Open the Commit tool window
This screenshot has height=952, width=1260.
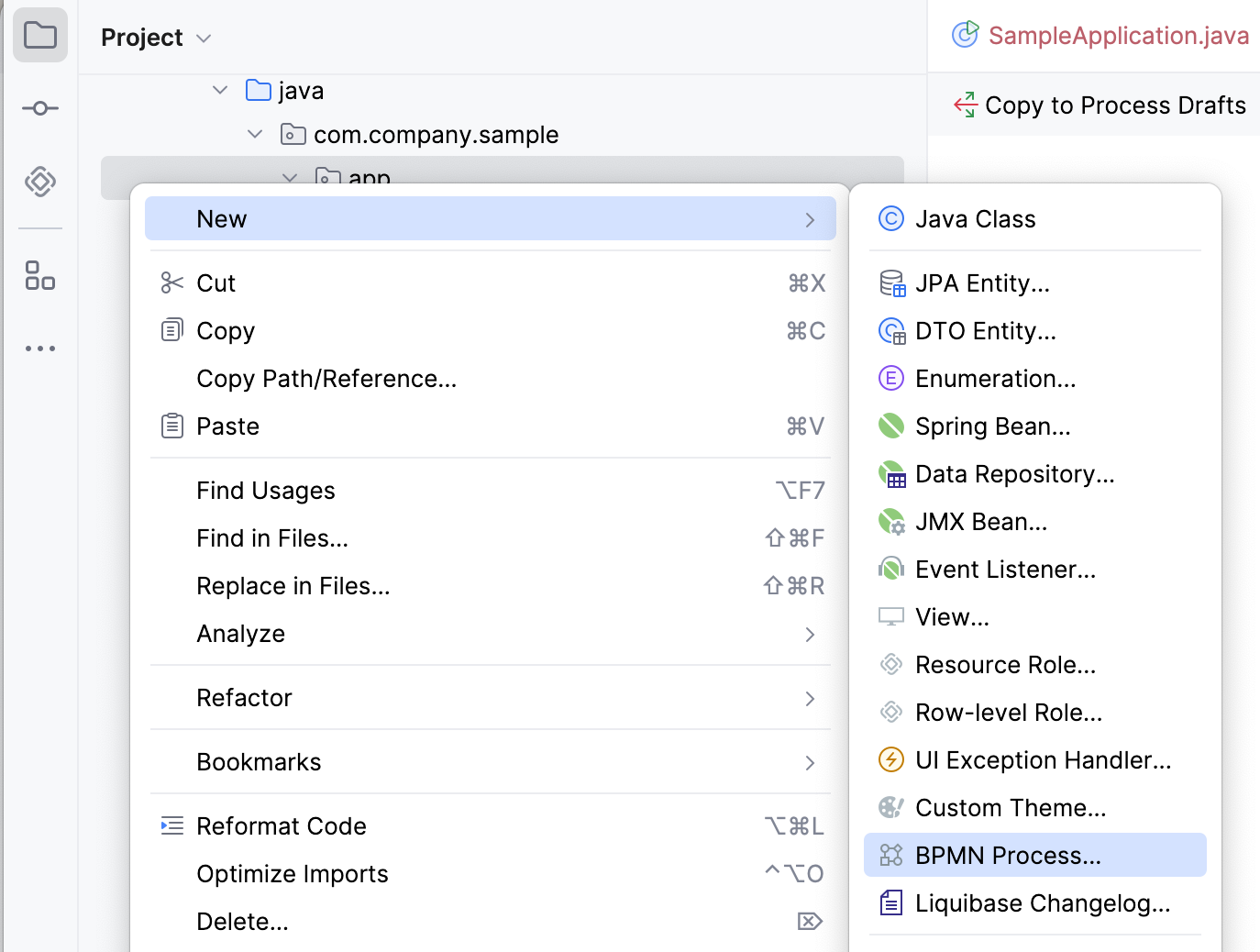pyautogui.click(x=39, y=108)
